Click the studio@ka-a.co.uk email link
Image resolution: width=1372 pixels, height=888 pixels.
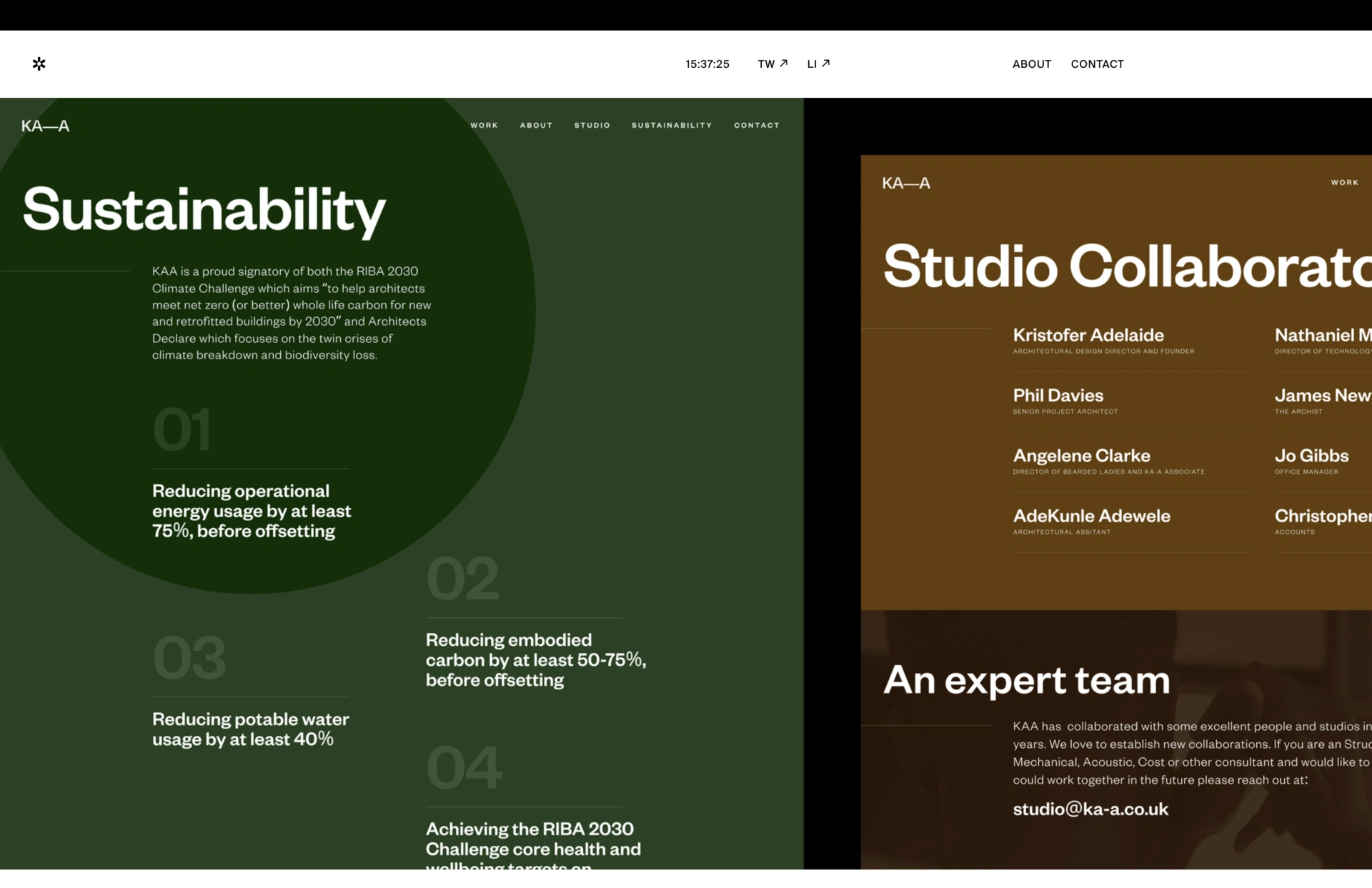1090,809
